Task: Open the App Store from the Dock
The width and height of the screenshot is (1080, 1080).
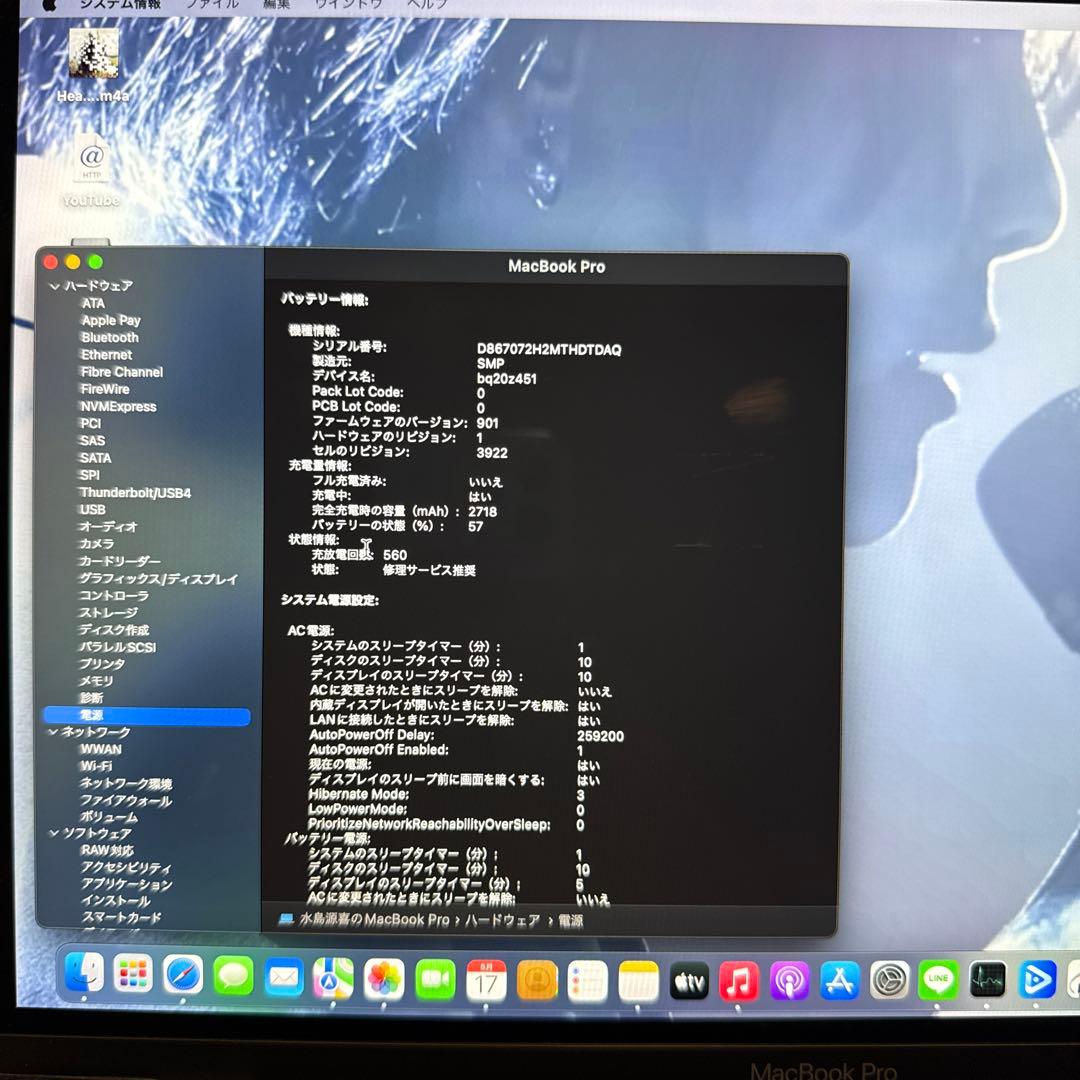Action: tap(838, 980)
